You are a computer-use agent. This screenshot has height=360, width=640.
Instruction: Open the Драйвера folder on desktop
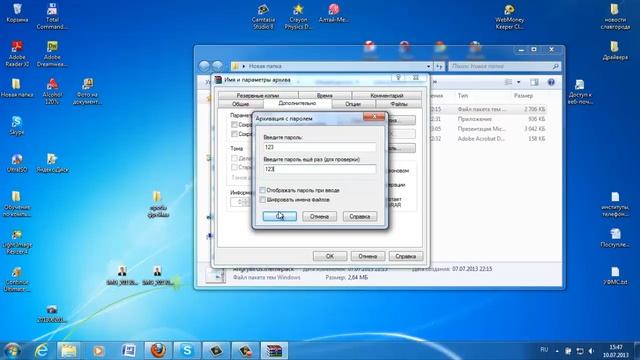coord(615,50)
